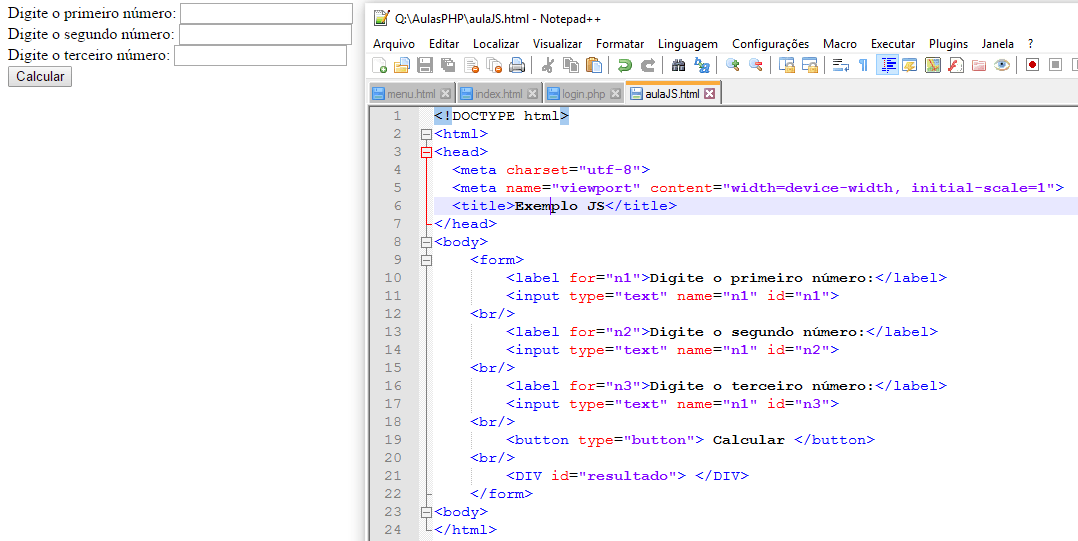
Task: Focus the segundo número input field
Action: coord(265,34)
